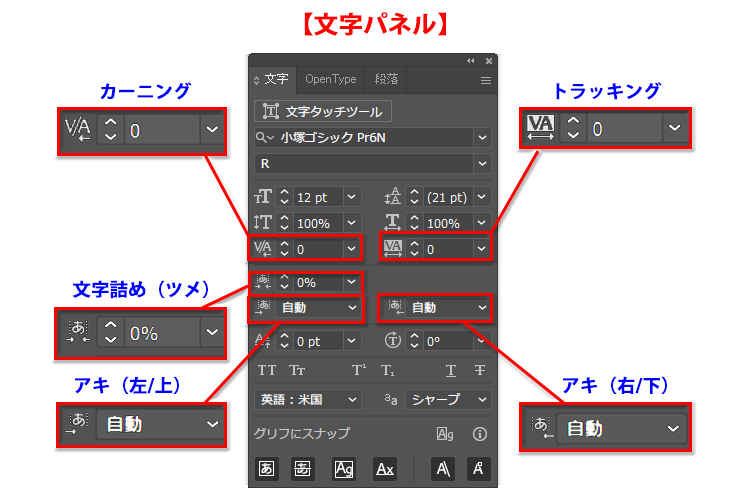Viewport: 750px width, 500px height.
Task: Collapse the panel with double-arrow icon
Action: [x=471, y=61]
